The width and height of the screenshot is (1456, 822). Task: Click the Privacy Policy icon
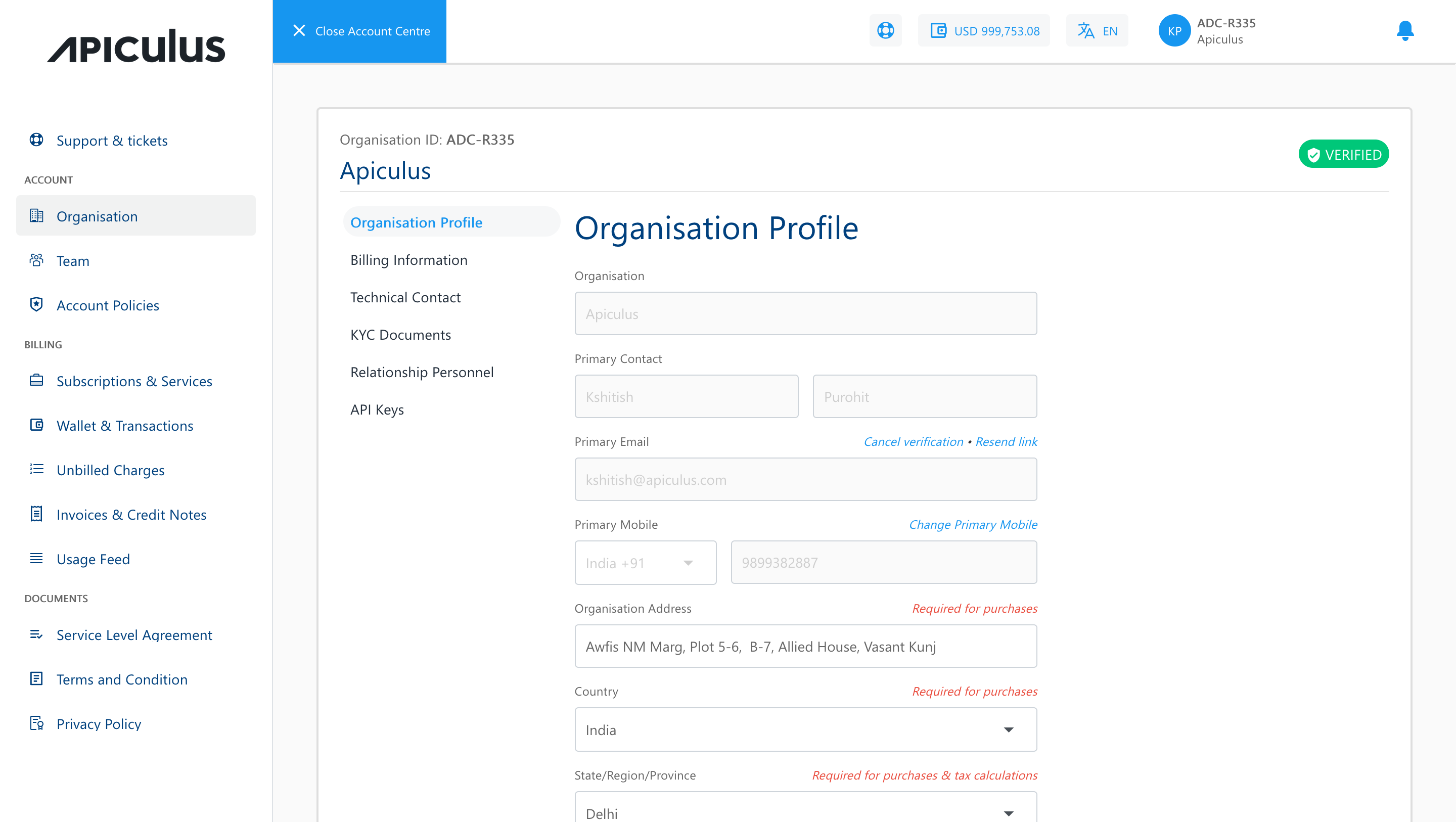pos(36,723)
